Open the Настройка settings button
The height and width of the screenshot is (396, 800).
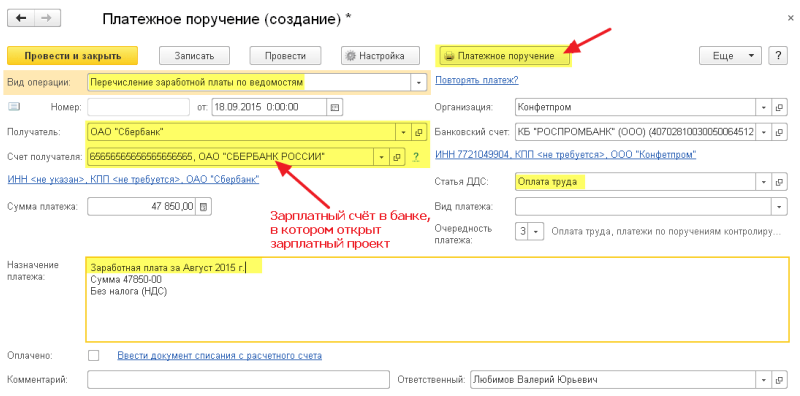pos(381,56)
